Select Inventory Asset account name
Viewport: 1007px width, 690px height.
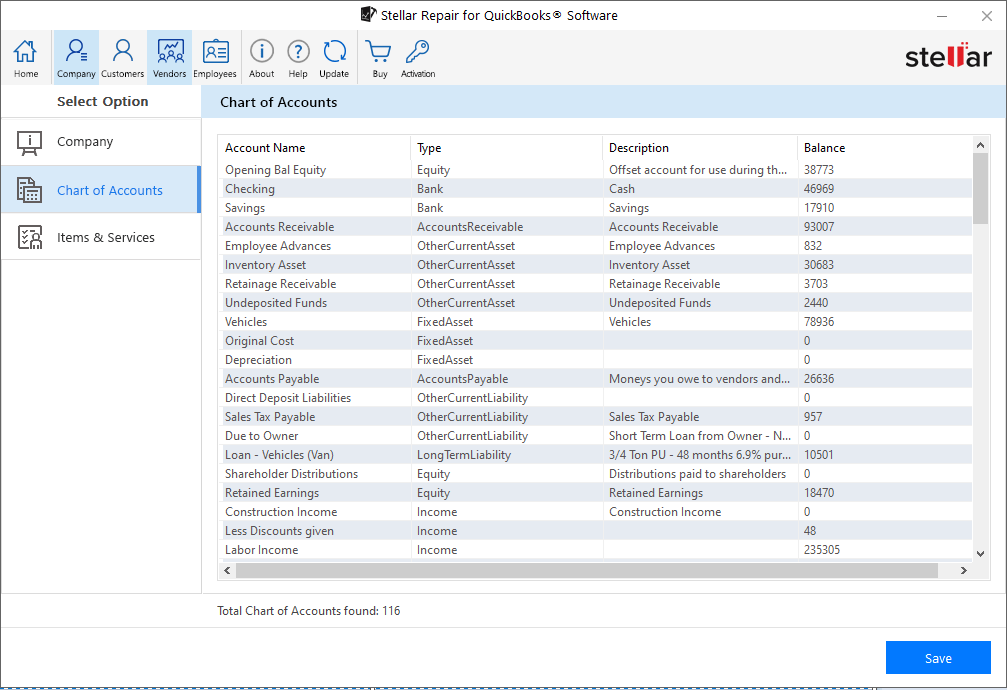click(x=265, y=265)
